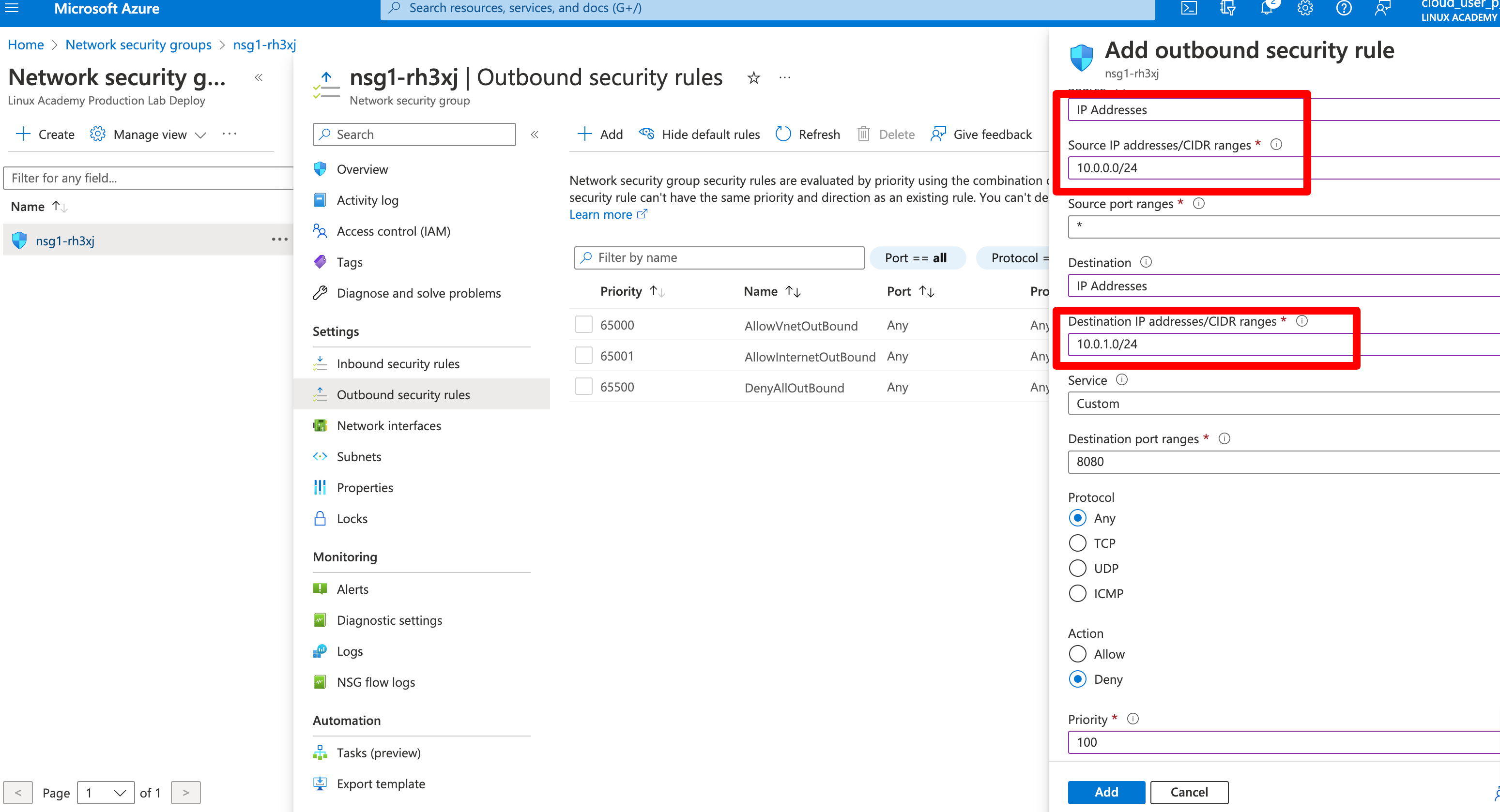Viewport: 1500px width, 812px height.
Task: Open Subnets in the resource menu
Action: tap(359, 456)
